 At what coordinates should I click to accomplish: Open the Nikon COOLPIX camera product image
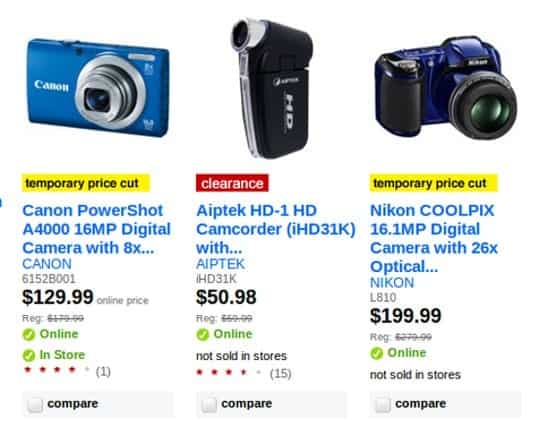coord(446,88)
